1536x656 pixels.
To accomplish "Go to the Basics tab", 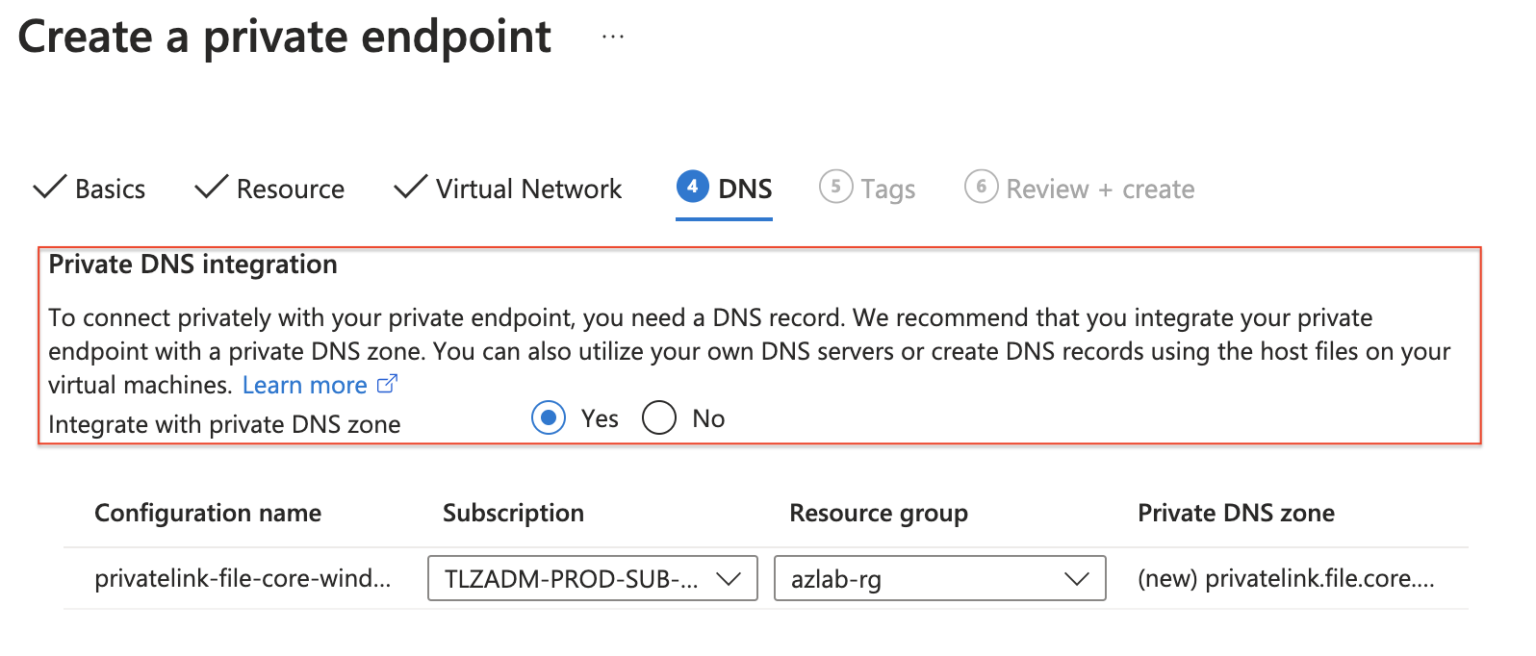I will [89, 189].
